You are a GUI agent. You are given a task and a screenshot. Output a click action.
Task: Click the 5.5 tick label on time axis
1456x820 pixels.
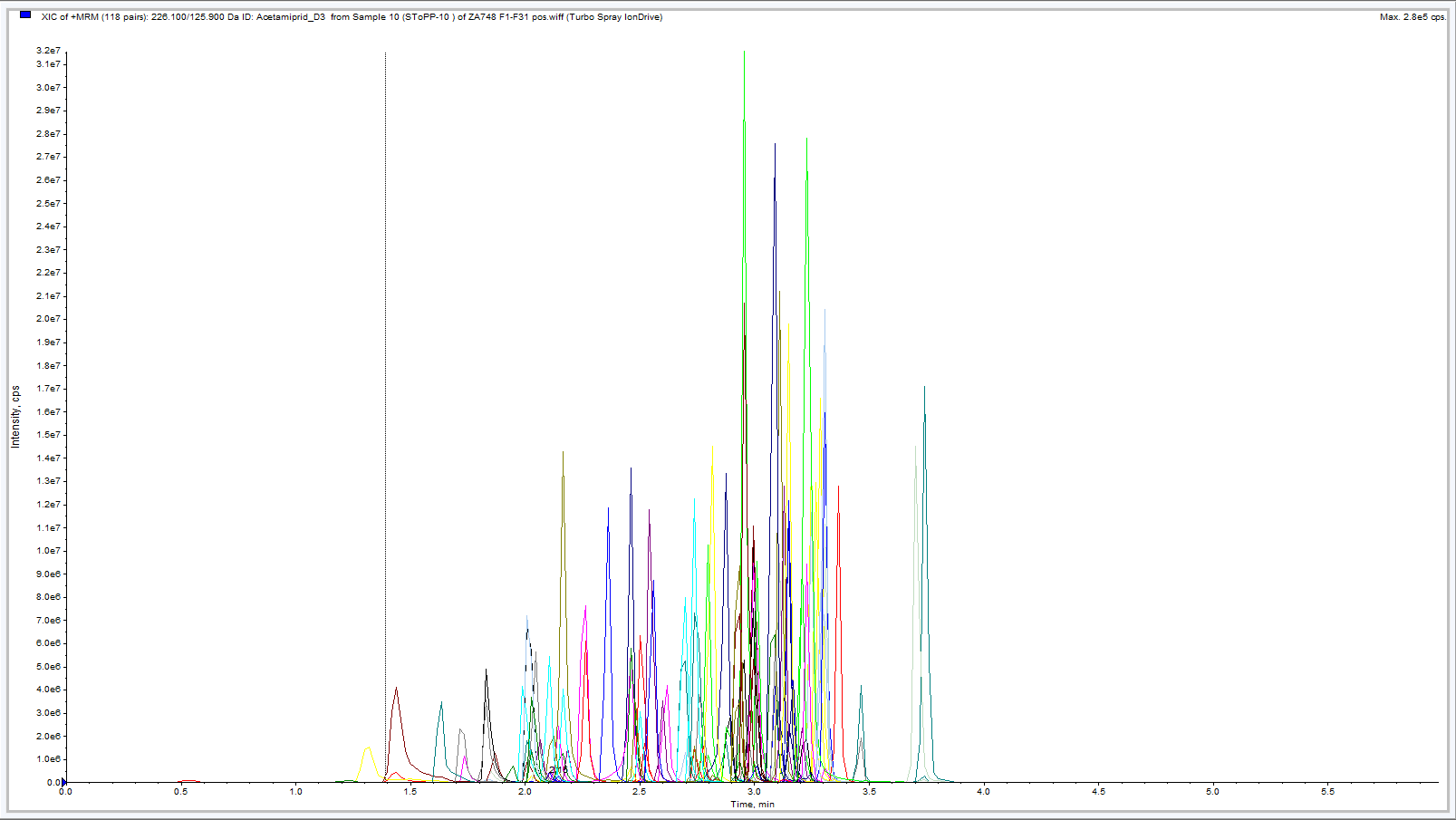pyautogui.click(x=1327, y=792)
